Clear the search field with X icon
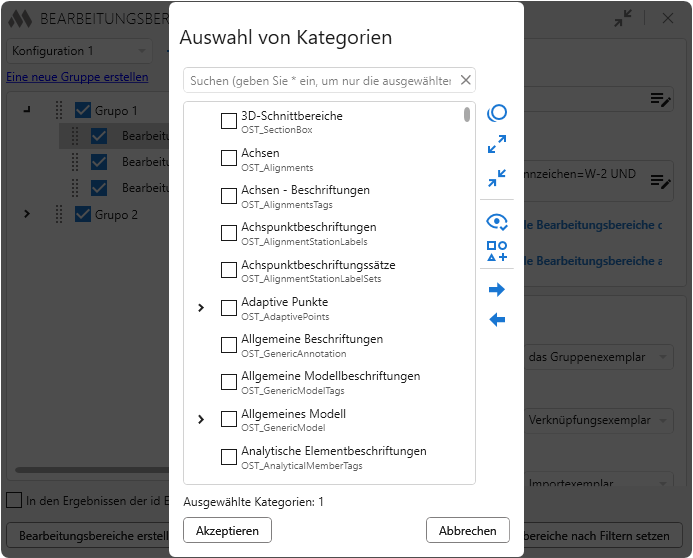This screenshot has width=693, height=558. (x=465, y=80)
